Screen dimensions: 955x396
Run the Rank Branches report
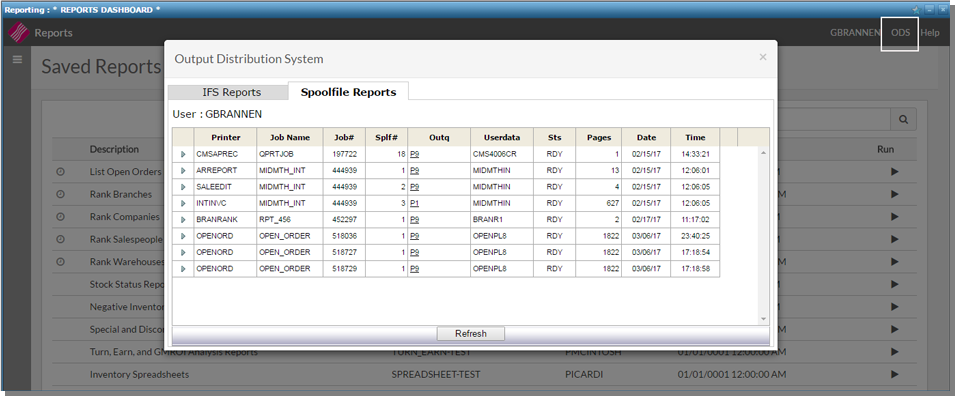(x=894, y=194)
